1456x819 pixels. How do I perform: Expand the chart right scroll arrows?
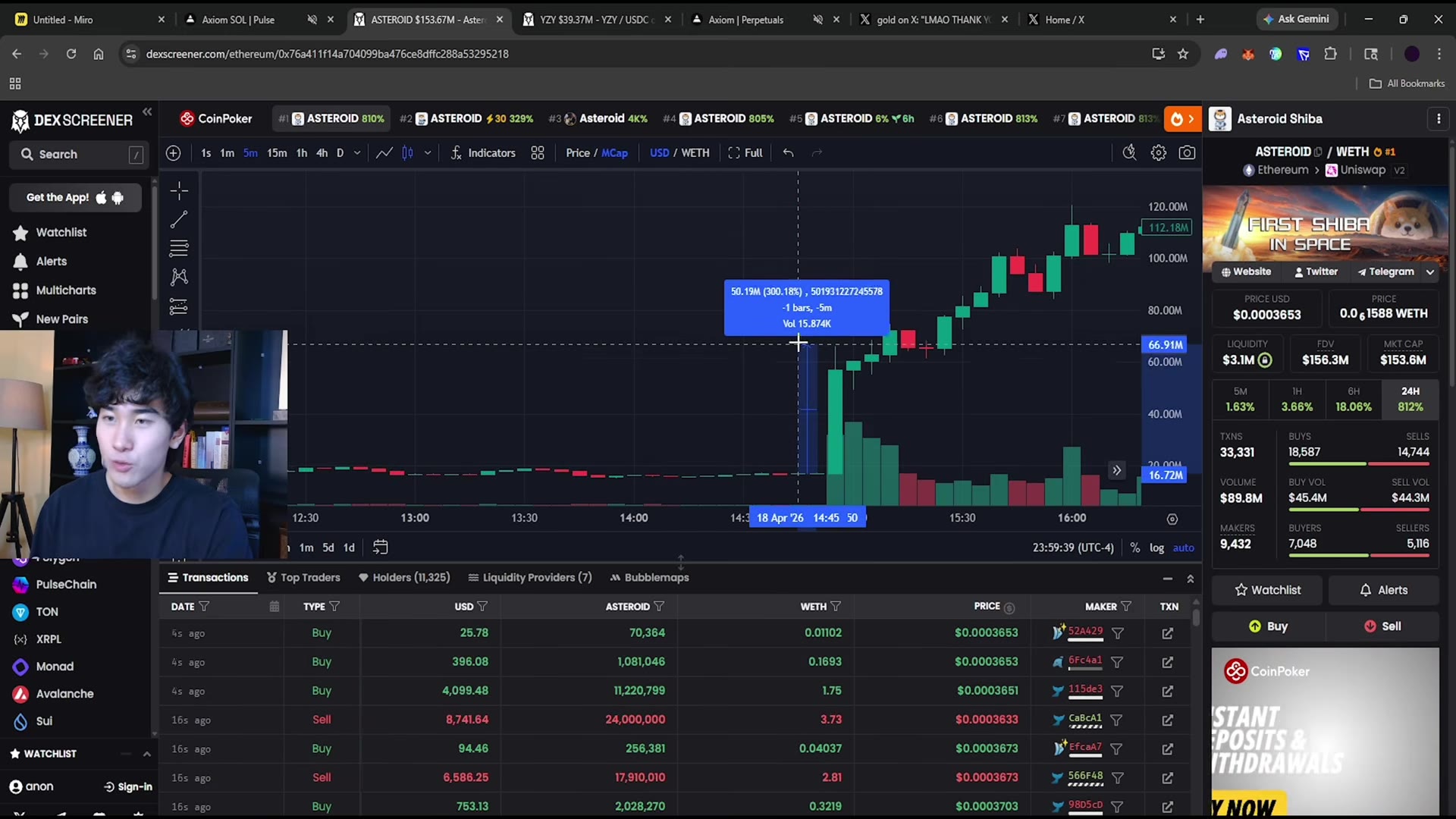tap(1117, 470)
